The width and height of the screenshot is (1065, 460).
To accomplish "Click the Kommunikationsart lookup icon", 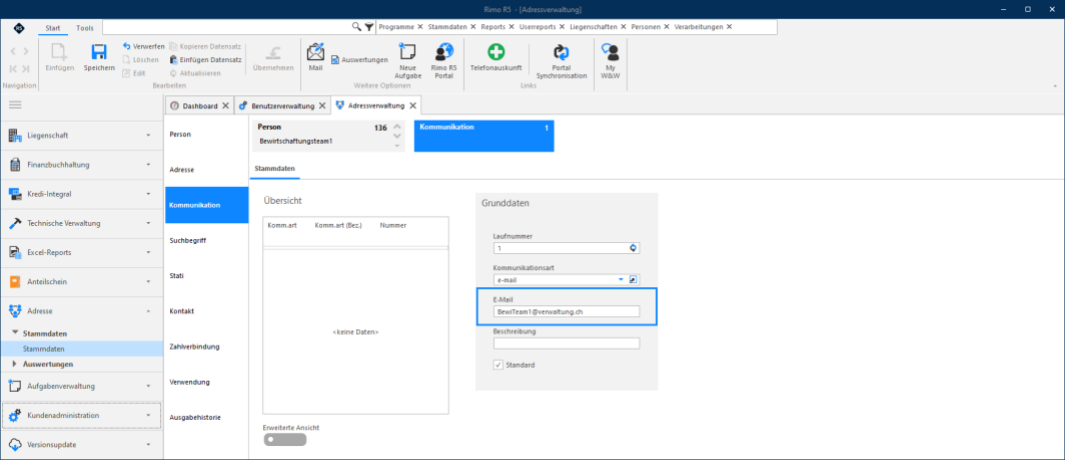I will (x=634, y=279).
